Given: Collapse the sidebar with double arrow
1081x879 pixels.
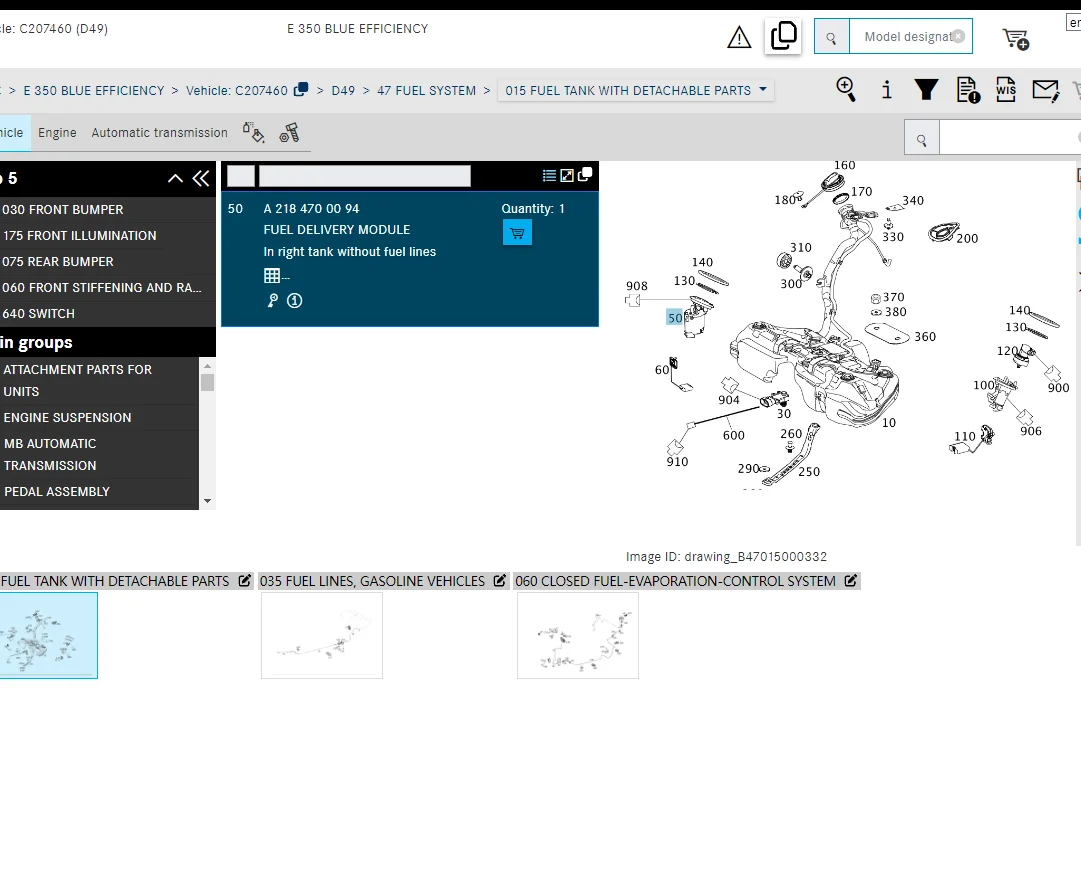Looking at the screenshot, I should 201,179.
